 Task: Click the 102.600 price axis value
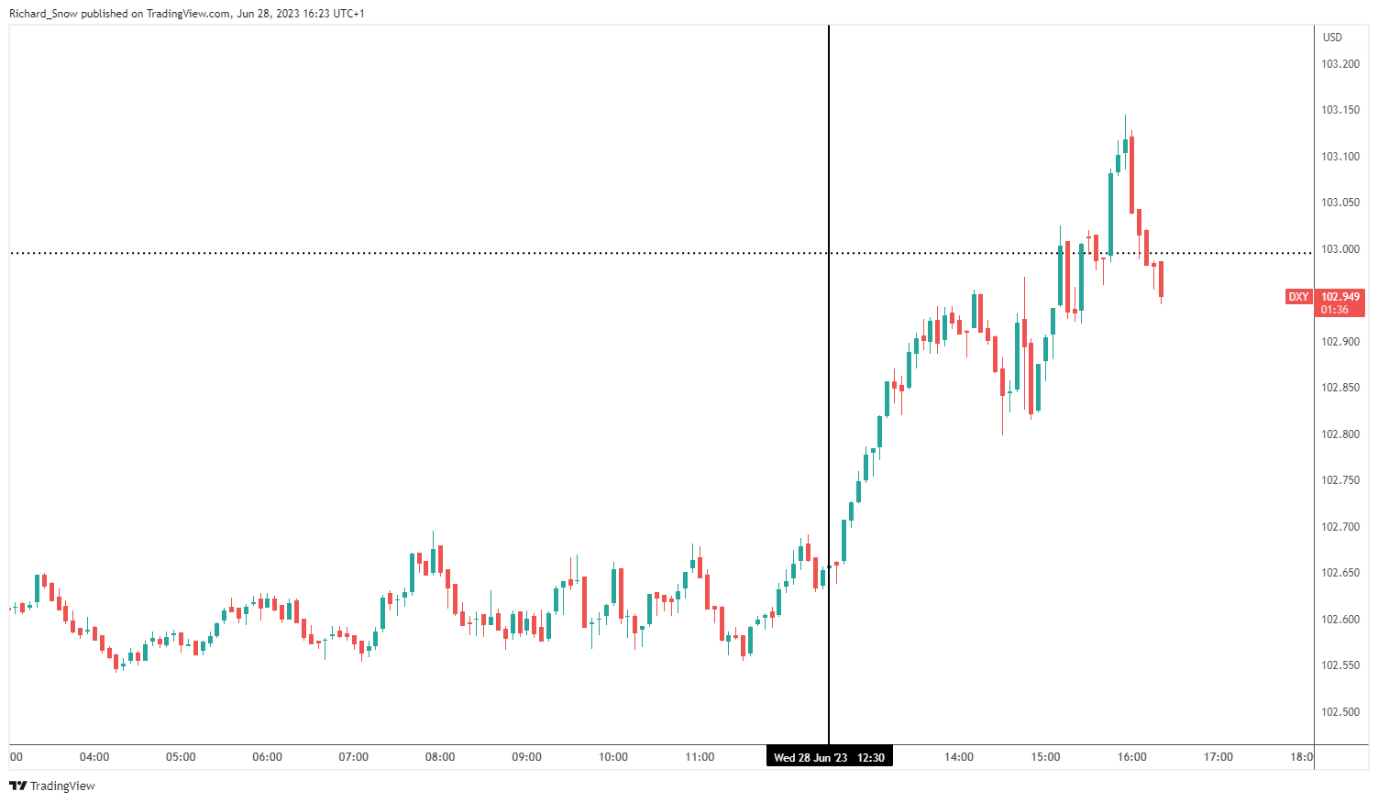click(x=1341, y=620)
